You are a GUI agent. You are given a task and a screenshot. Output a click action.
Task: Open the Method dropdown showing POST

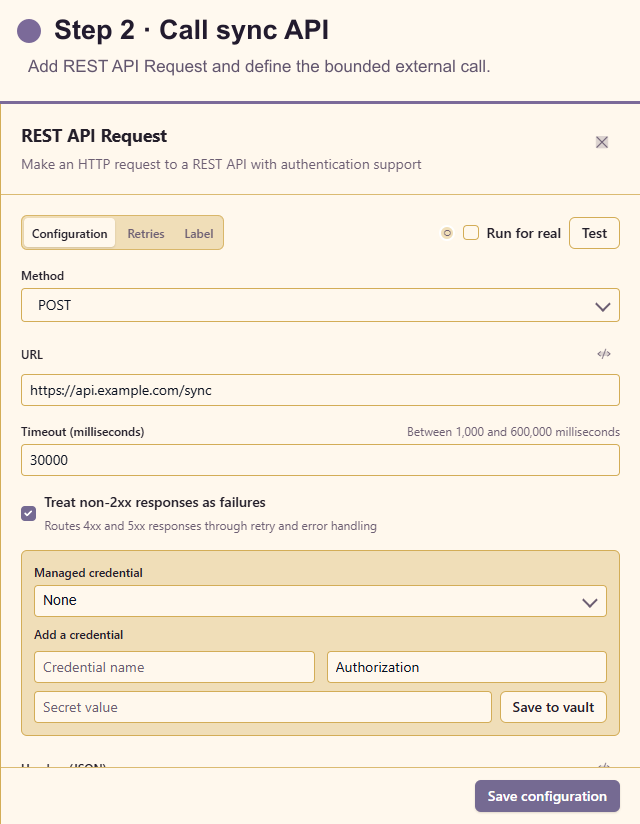tap(320, 305)
